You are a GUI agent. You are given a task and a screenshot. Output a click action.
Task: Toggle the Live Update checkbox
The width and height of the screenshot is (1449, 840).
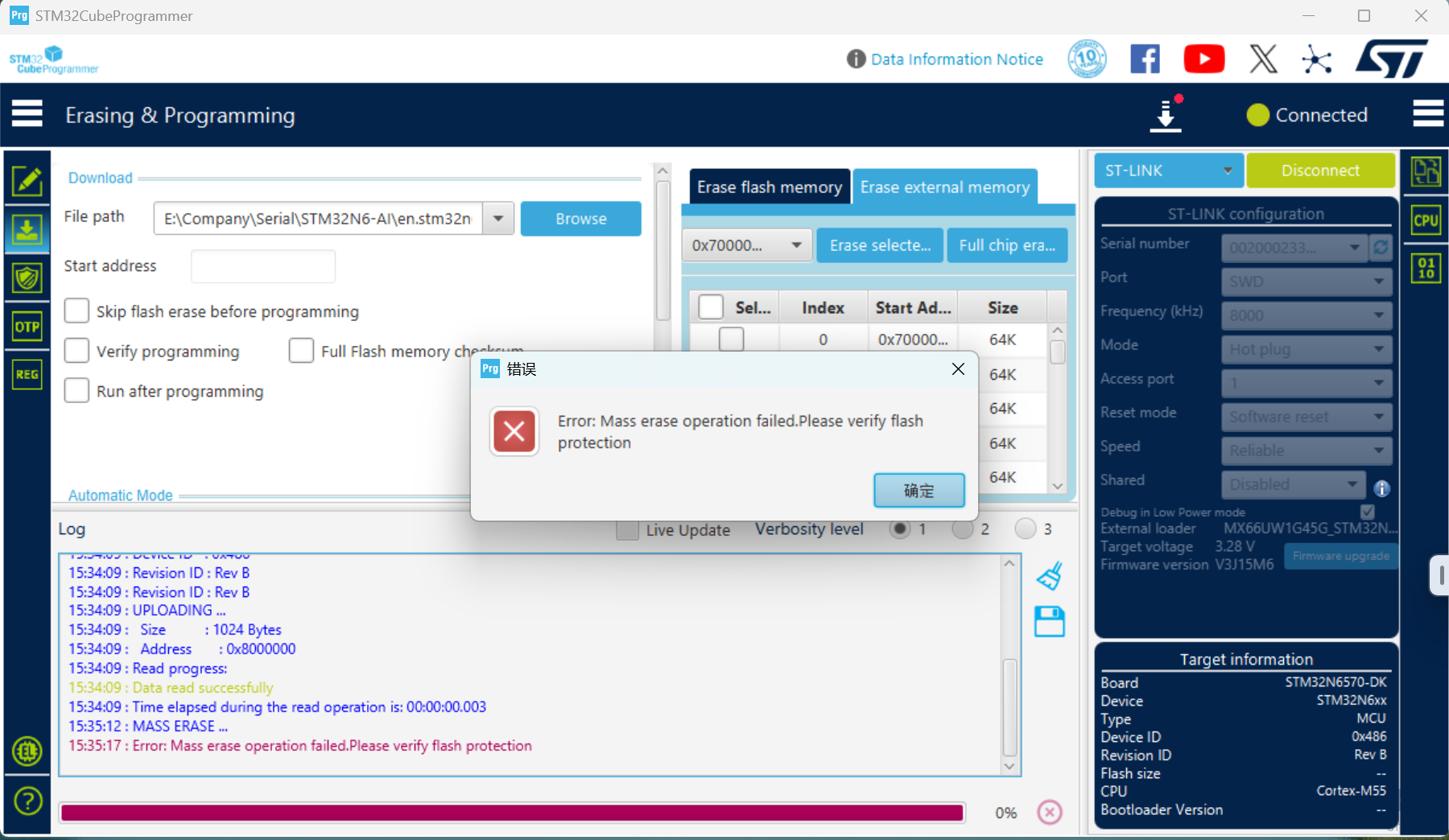point(627,529)
